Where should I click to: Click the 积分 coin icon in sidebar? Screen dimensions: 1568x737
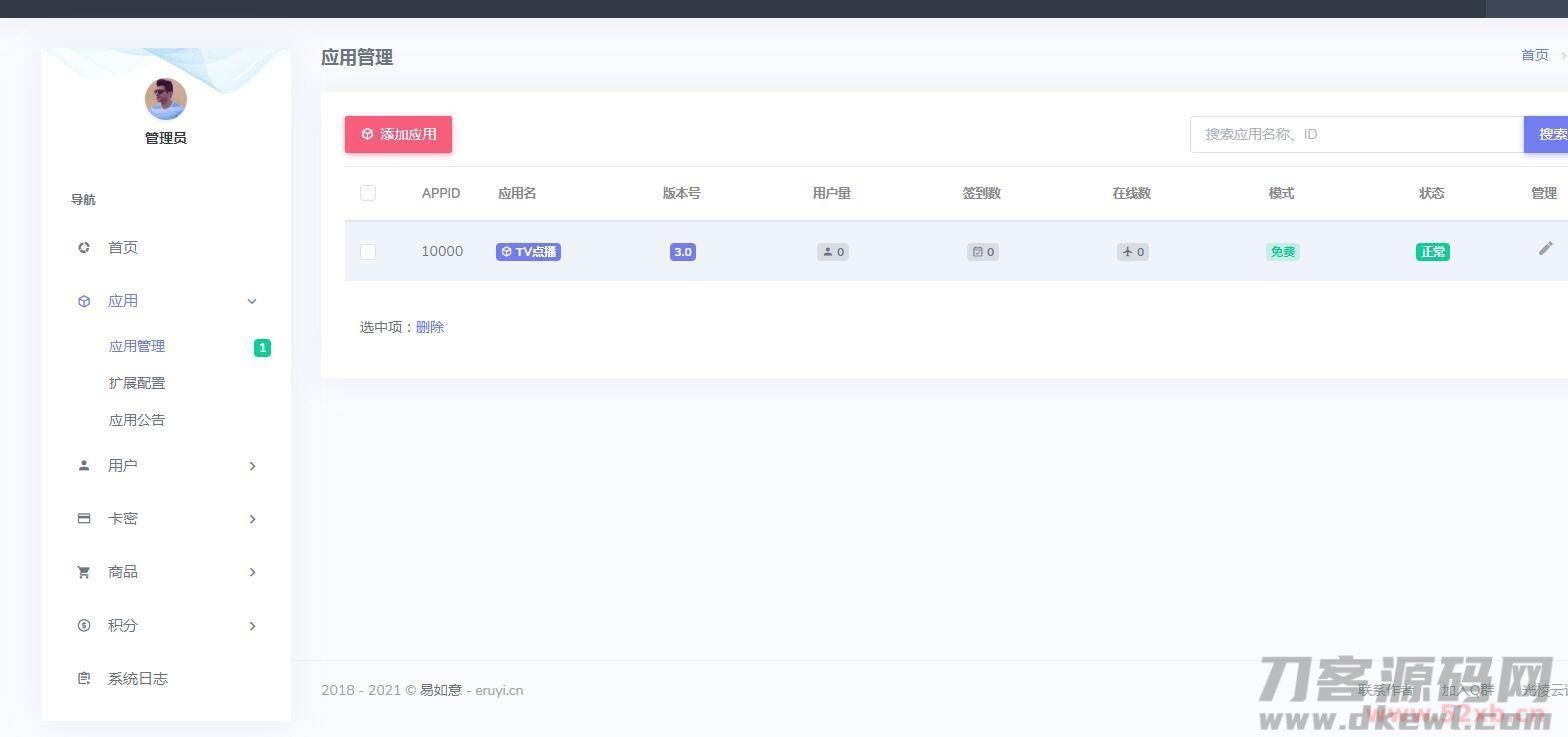(x=84, y=626)
